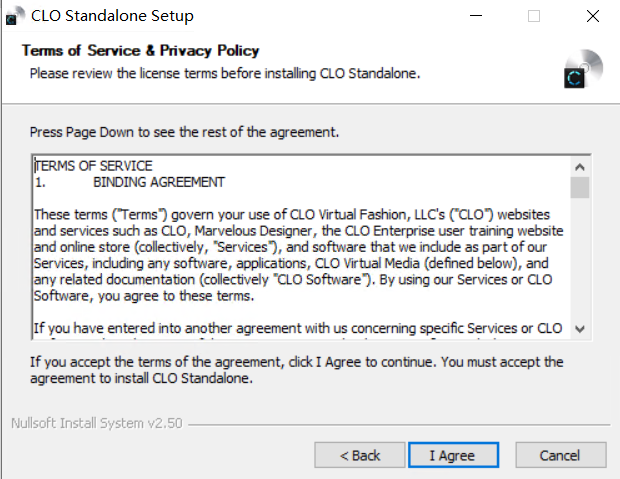Image resolution: width=620 pixels, height=479 pixels.
Task: Accept the terms with I Agree
Action: 452,455
